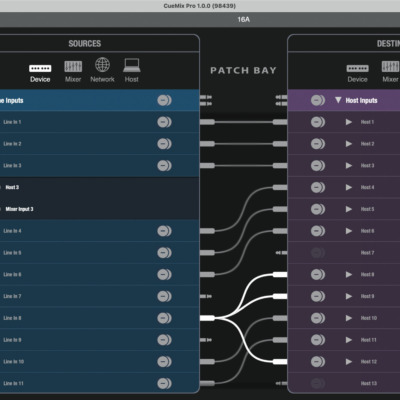This screenshot has height=400, width=400.
Task: Click the Host 1 input plug connector
Action: 280,122
